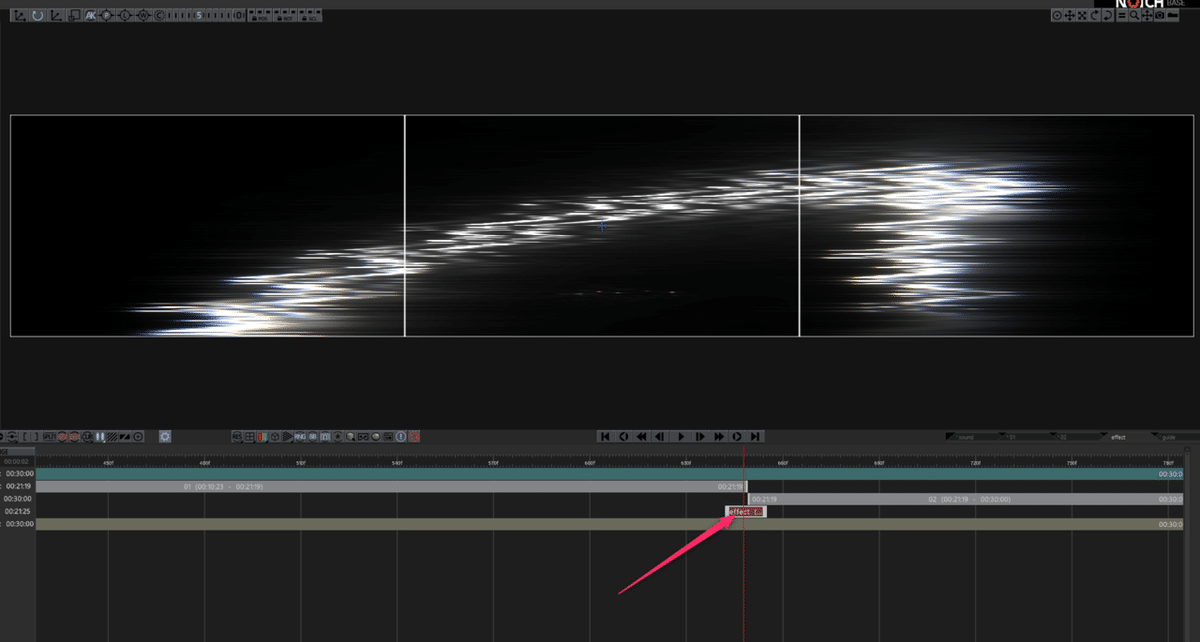
Task: Click the sun brightness icon in timeline toolbar
Action: coord(165,436)
